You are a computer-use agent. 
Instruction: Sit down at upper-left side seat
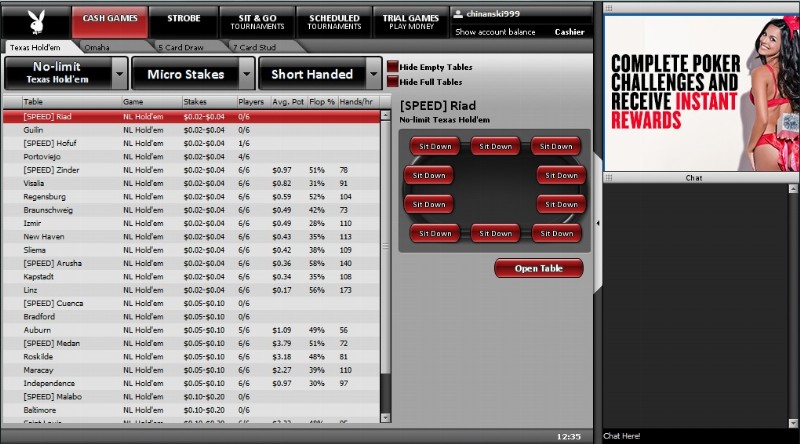tap(429, 176)
